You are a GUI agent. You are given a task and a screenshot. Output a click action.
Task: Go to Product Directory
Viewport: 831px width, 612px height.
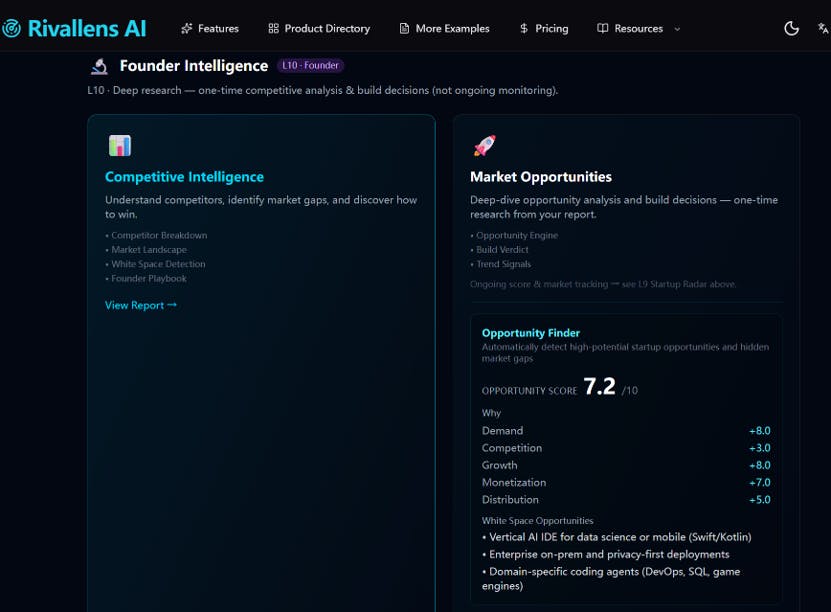pyautogui.click(x=319, y=29)
